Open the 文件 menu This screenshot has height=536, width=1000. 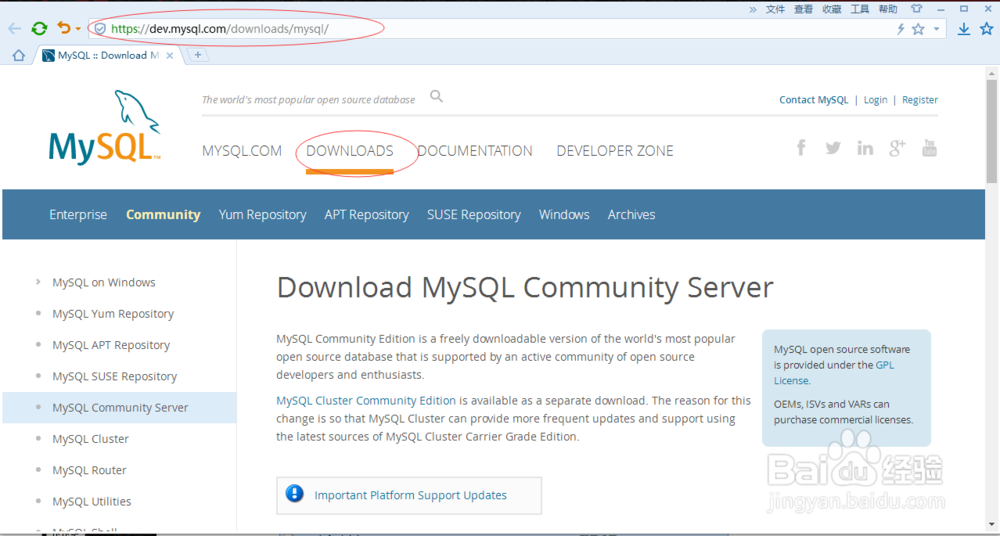pyautogui.click(x=775, y=9)
